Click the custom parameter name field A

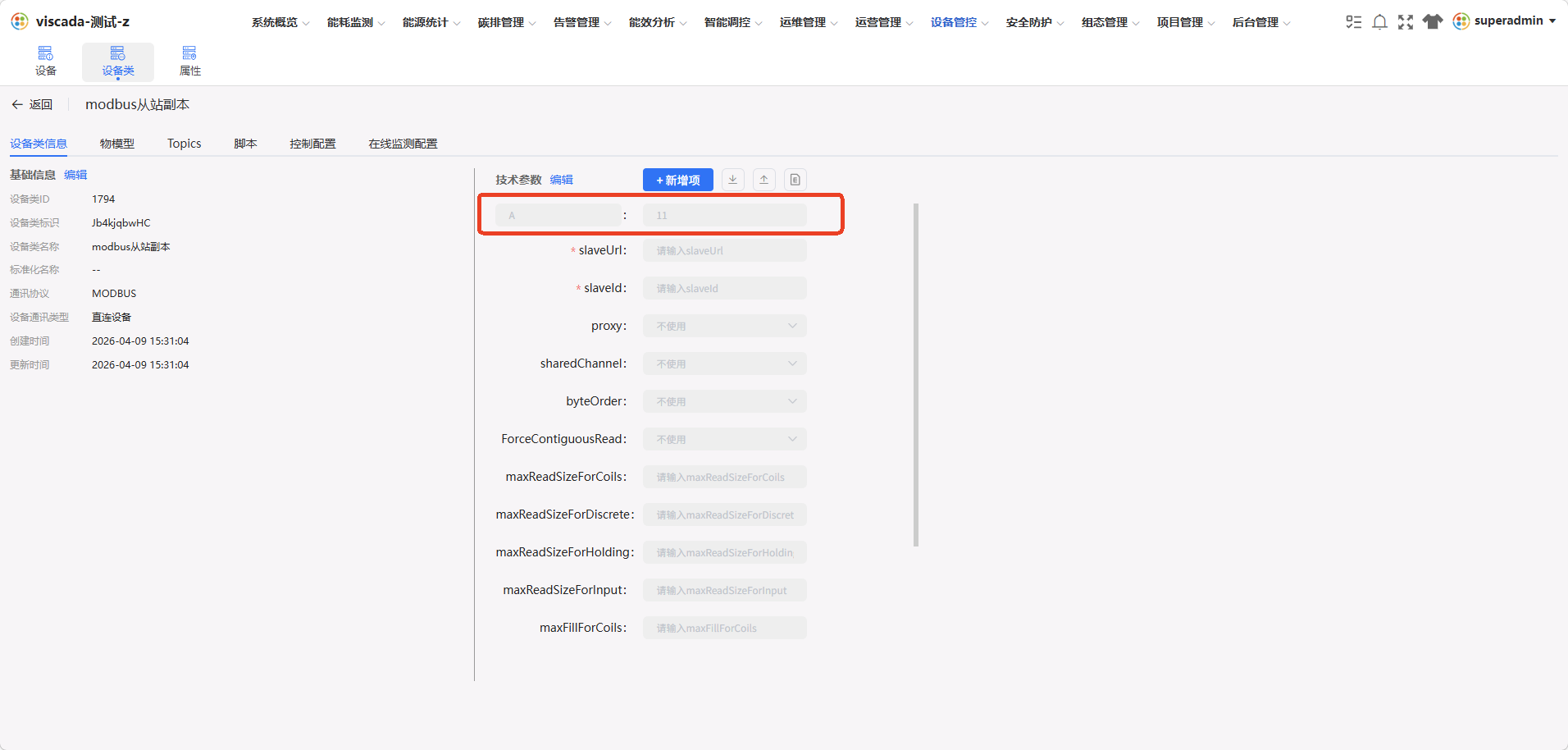click(558, 215)
